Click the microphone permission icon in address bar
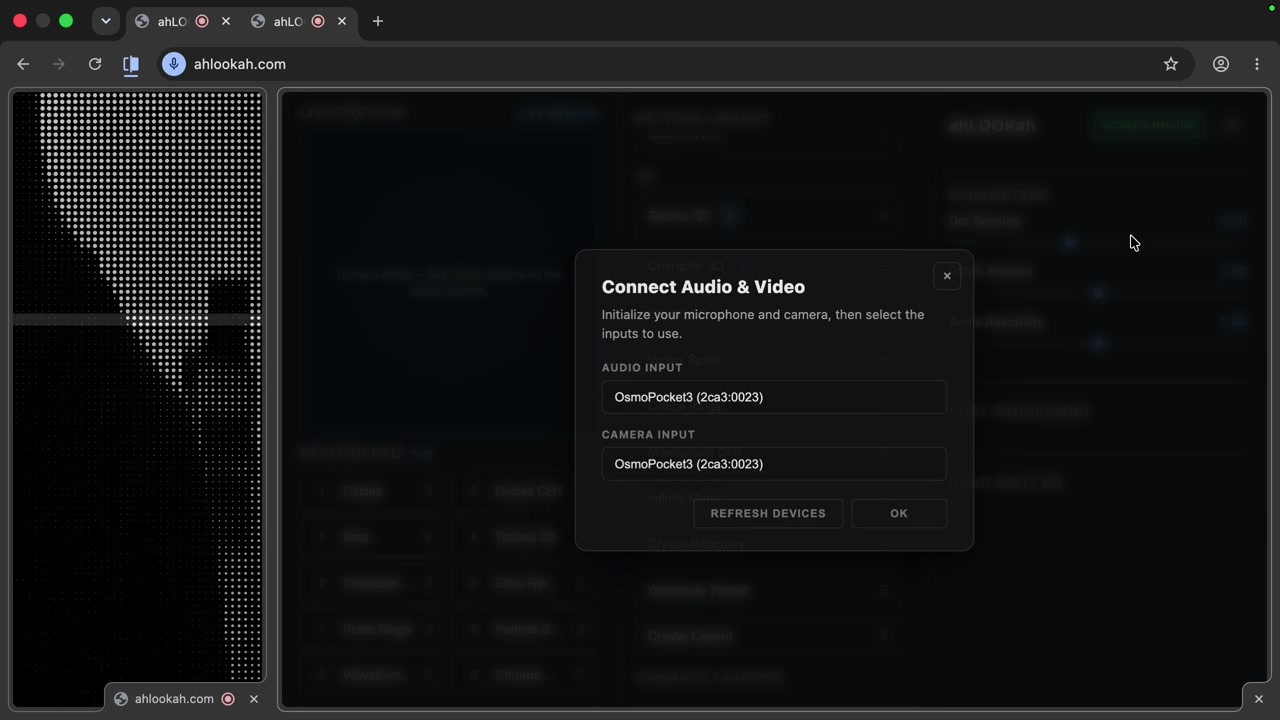 (174, 64)
